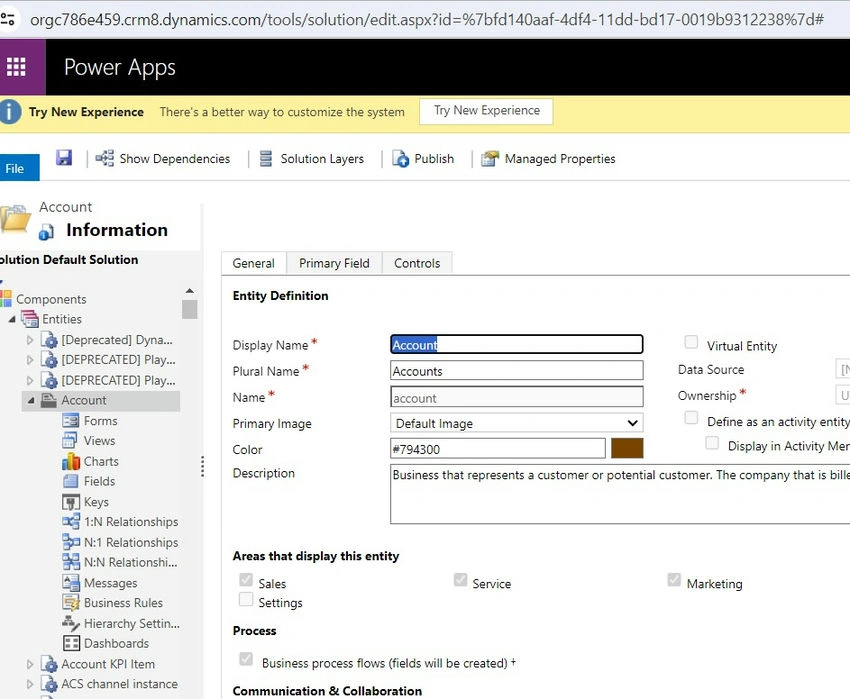Expand the [Deprecated] Dyna... entity node
This screenshot has width=850, height=699.
30,340
